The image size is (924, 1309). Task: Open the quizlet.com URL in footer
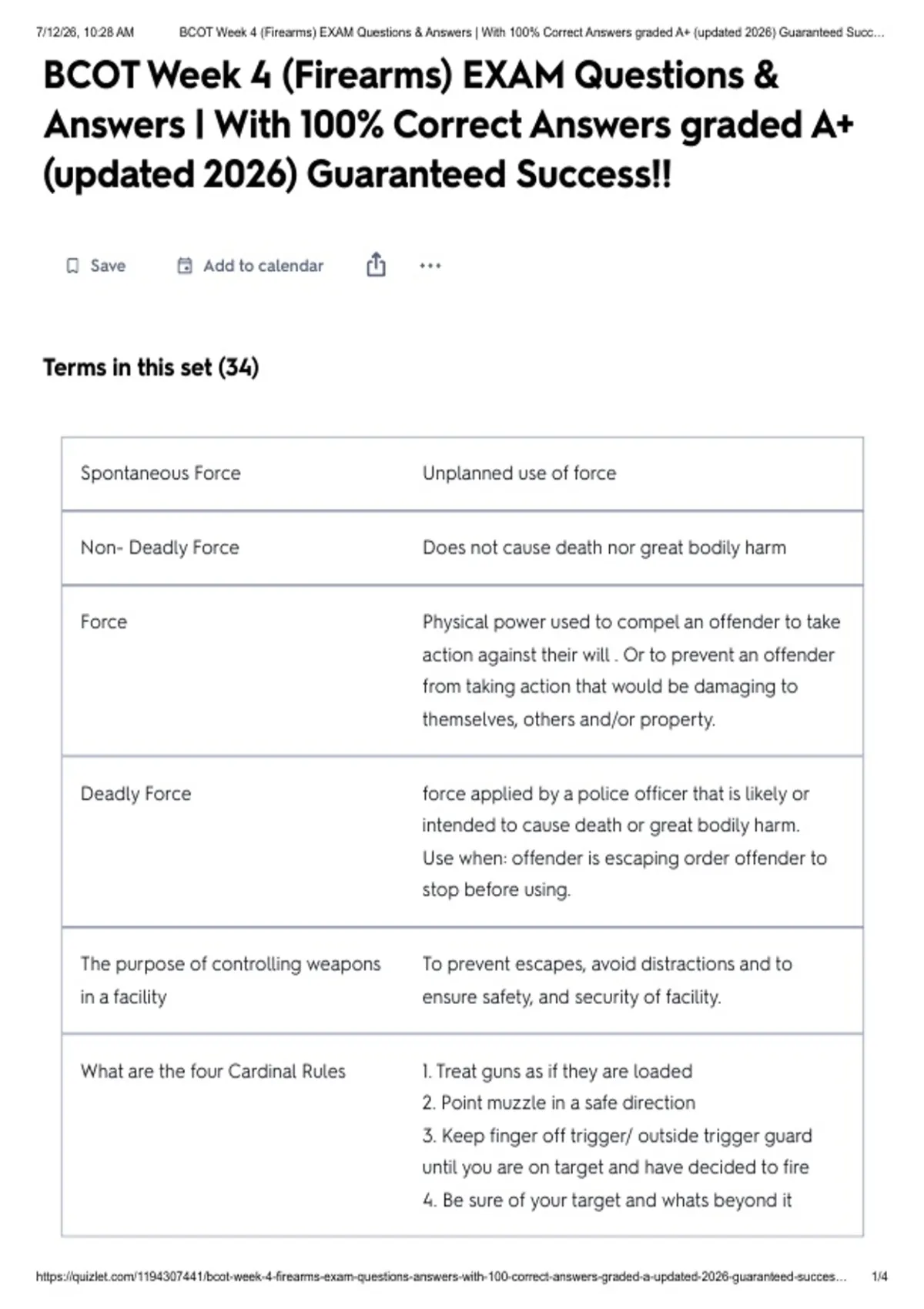coord(441,1277)
